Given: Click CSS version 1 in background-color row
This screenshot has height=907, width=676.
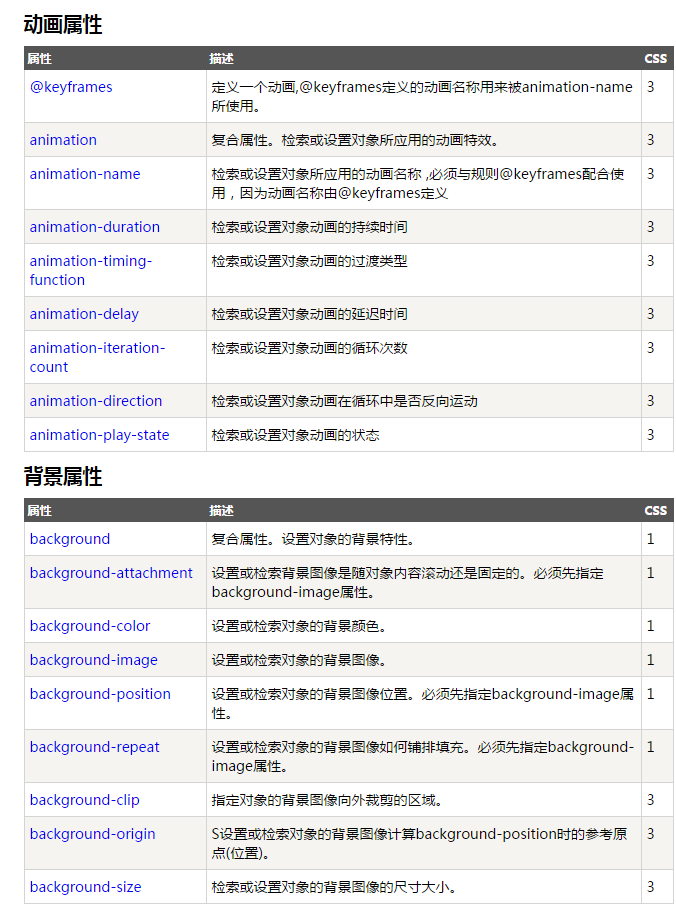Looking at the screenshot, I should (651, 626).
